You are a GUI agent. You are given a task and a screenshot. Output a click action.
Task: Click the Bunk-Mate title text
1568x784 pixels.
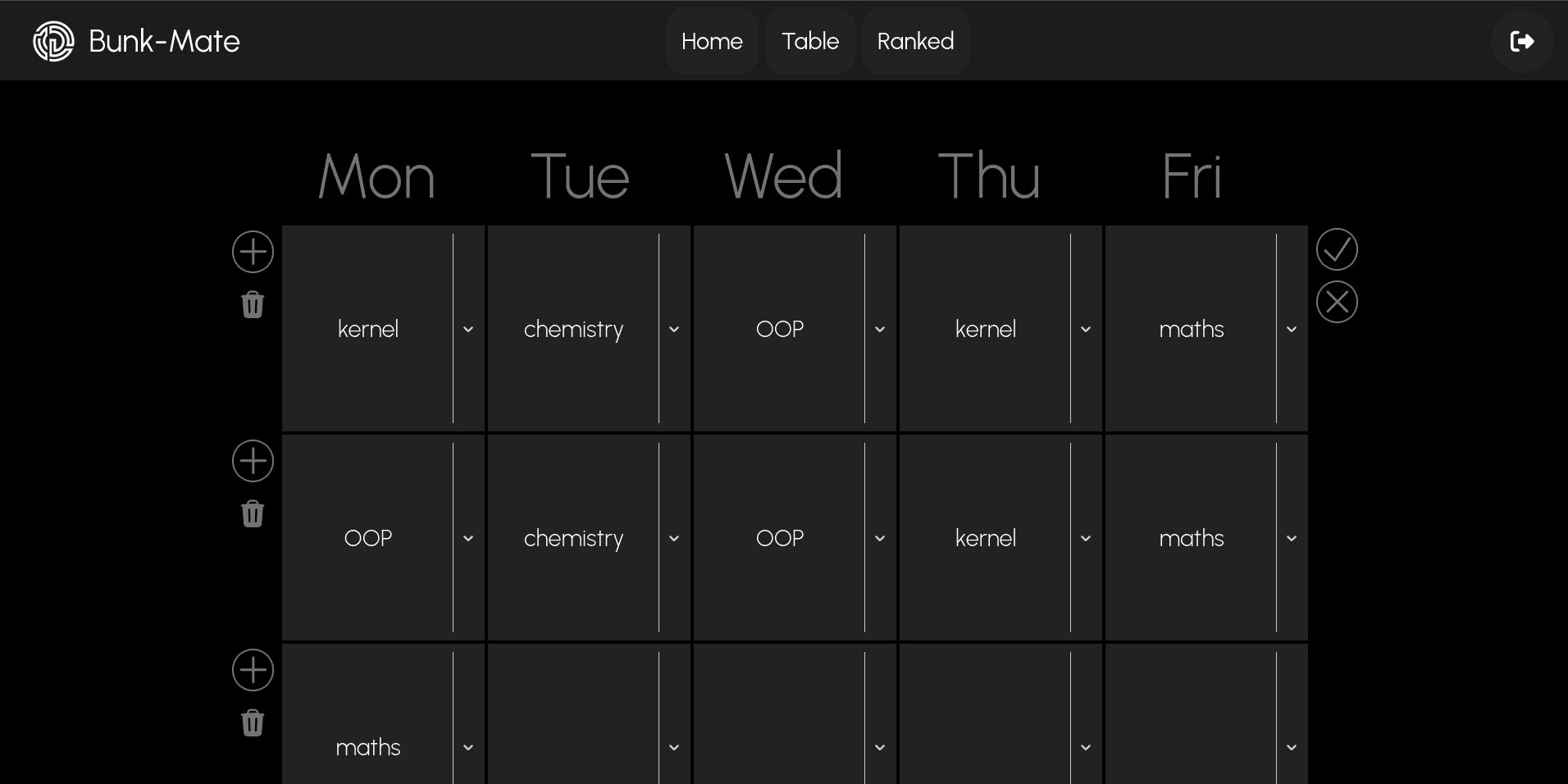tap(164, 41)
